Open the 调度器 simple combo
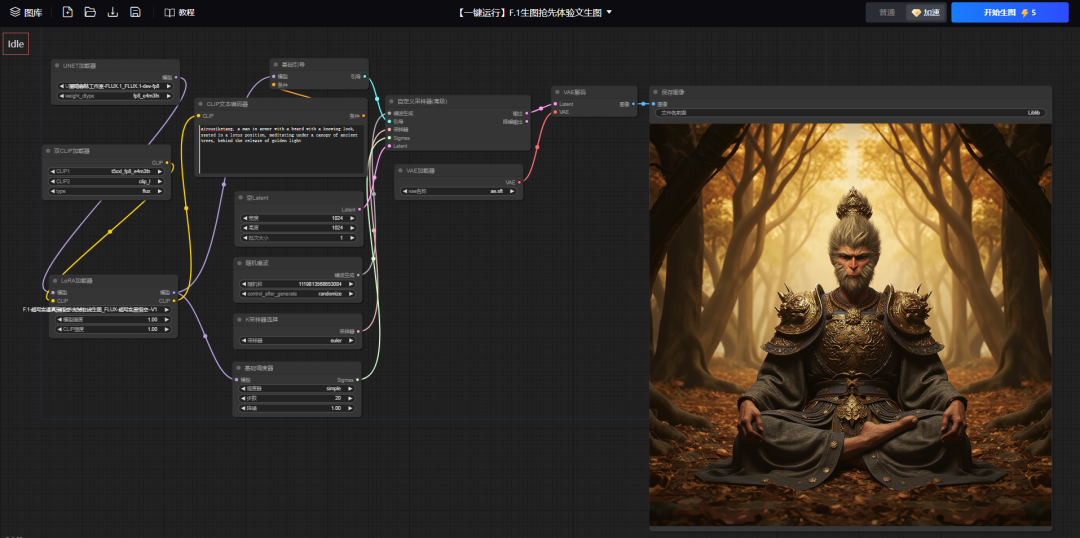The image size is (1080, 538). tap(298, 389)
